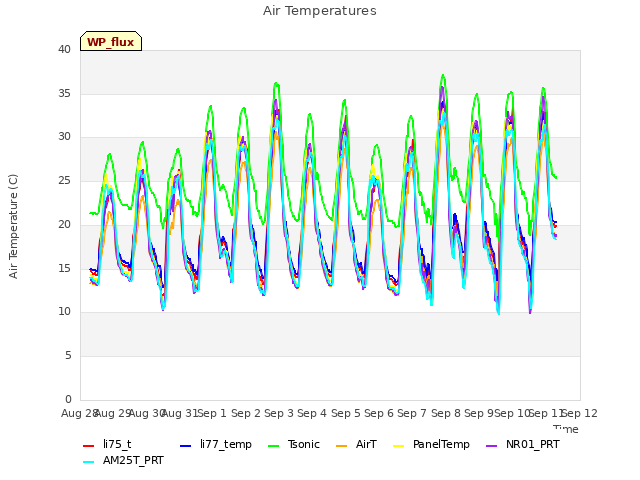Toggle the Tsonic legend entry

point(293,444)
